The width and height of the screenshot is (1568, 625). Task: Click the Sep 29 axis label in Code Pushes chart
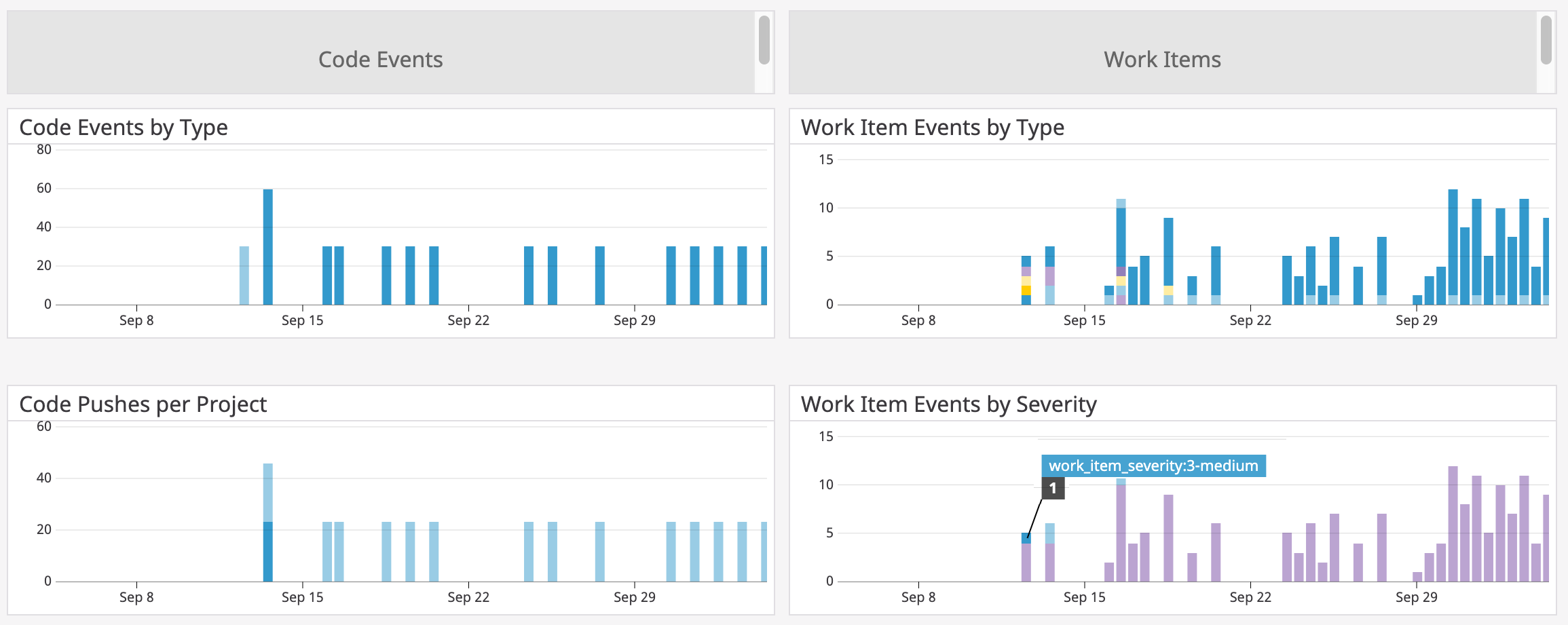(x=635, y=597)
